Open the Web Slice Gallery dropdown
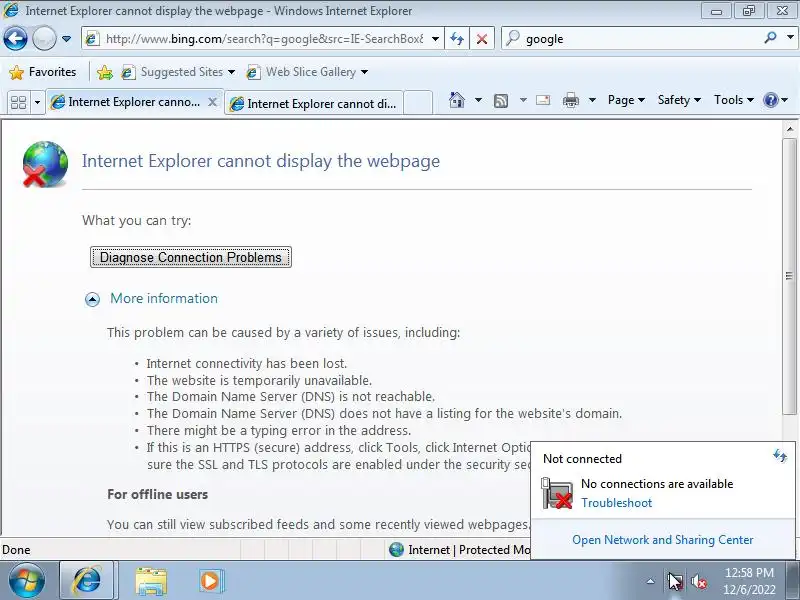Screen dimensions: 800x600 tap(307, 72)
